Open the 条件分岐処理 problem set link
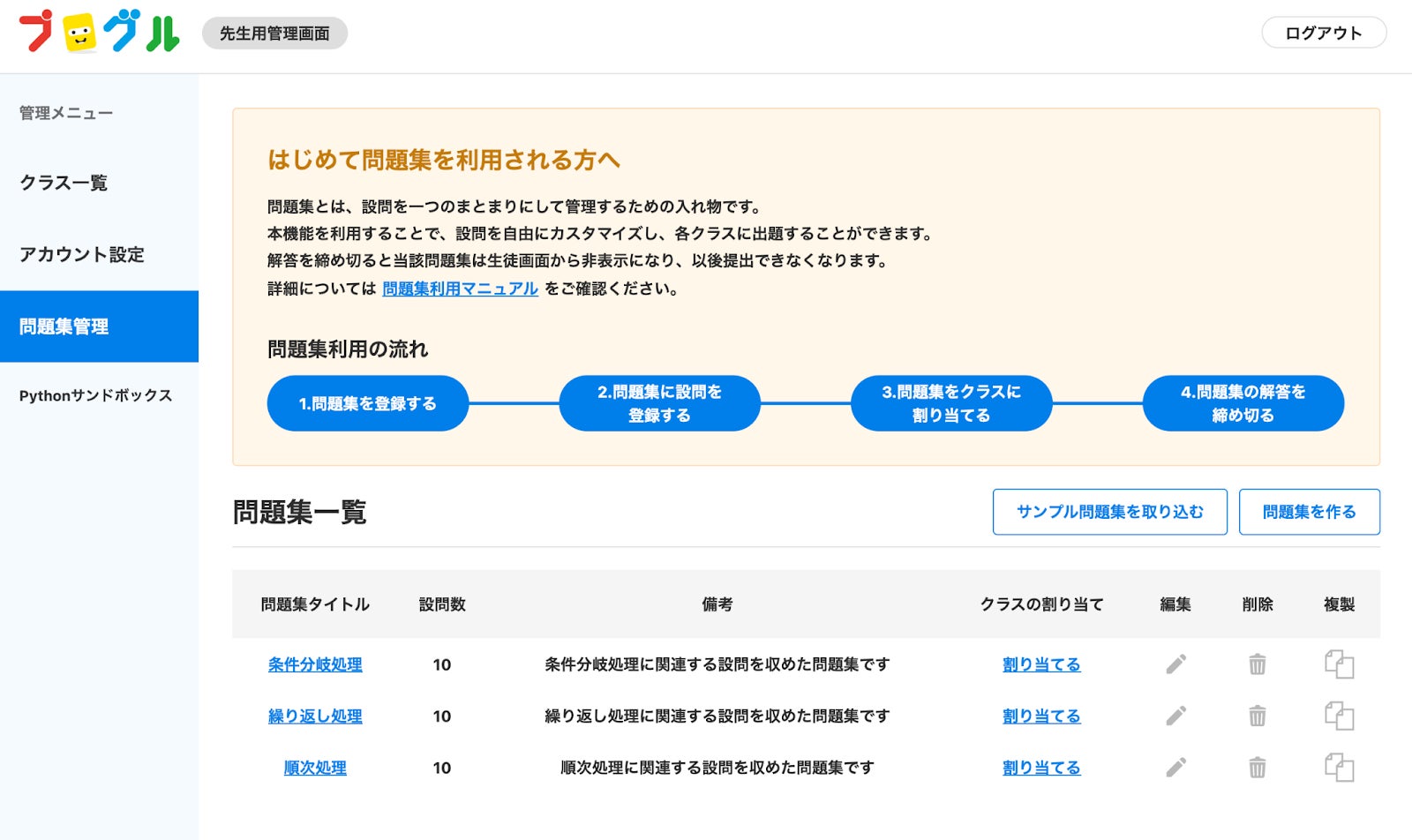The image size is (1412, 840). tap(315, 664)
